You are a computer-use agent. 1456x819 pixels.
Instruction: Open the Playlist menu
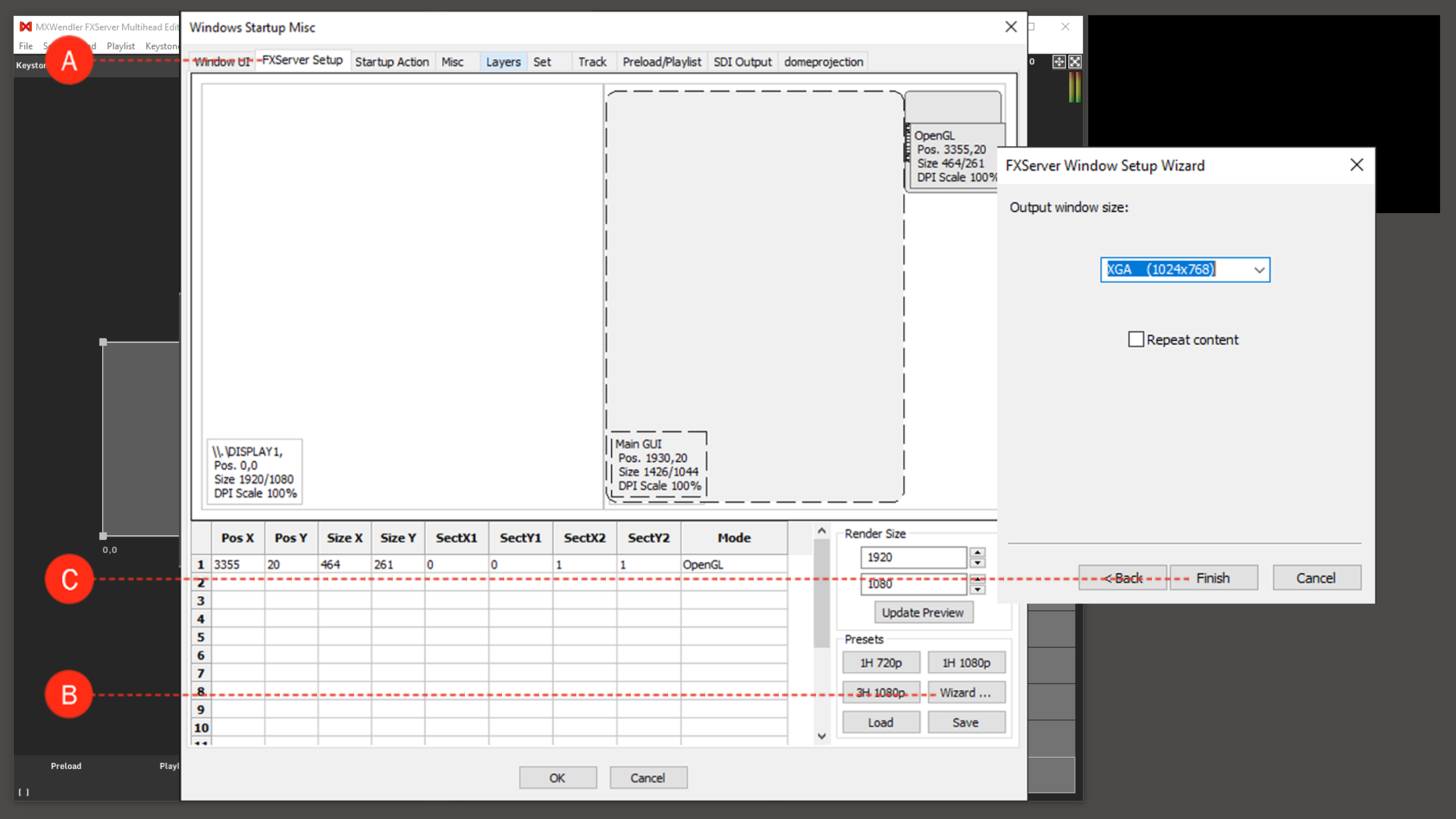pos(120,45)
